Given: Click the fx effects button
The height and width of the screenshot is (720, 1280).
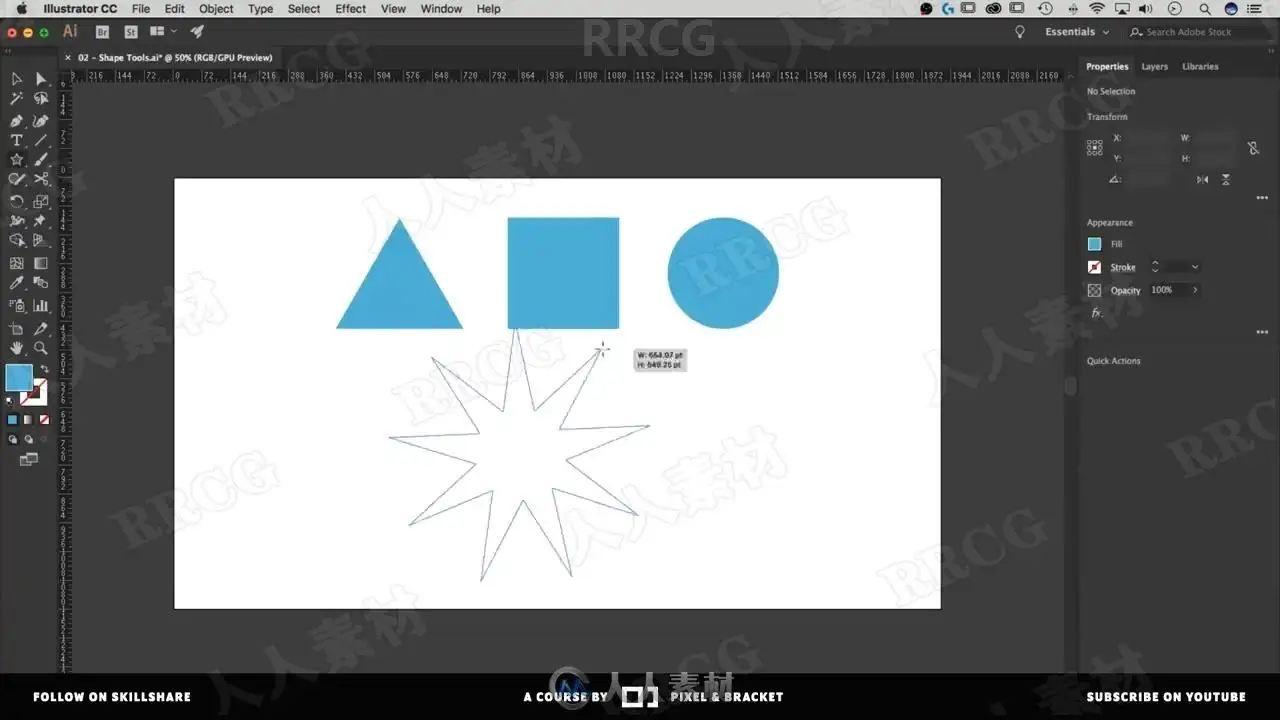Looking at the screenshot, I should pyautogui.click(x=1095, y=313).
